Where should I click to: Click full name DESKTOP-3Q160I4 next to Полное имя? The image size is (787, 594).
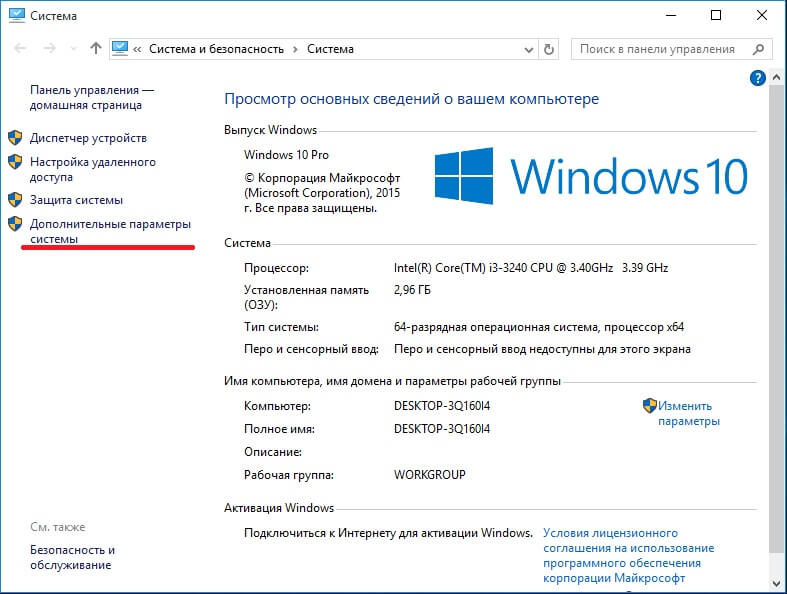tap(442, 429)
